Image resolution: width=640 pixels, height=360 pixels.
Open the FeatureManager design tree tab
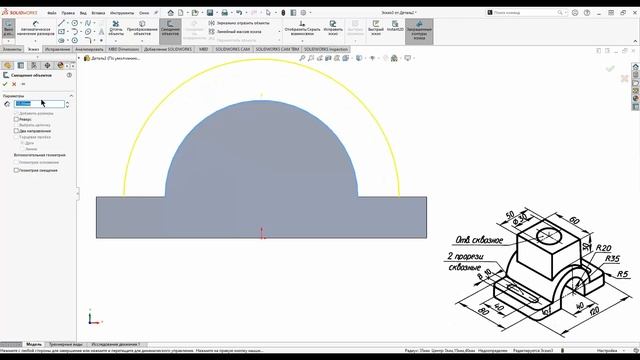pyautogui.click(x=8, y=65)
